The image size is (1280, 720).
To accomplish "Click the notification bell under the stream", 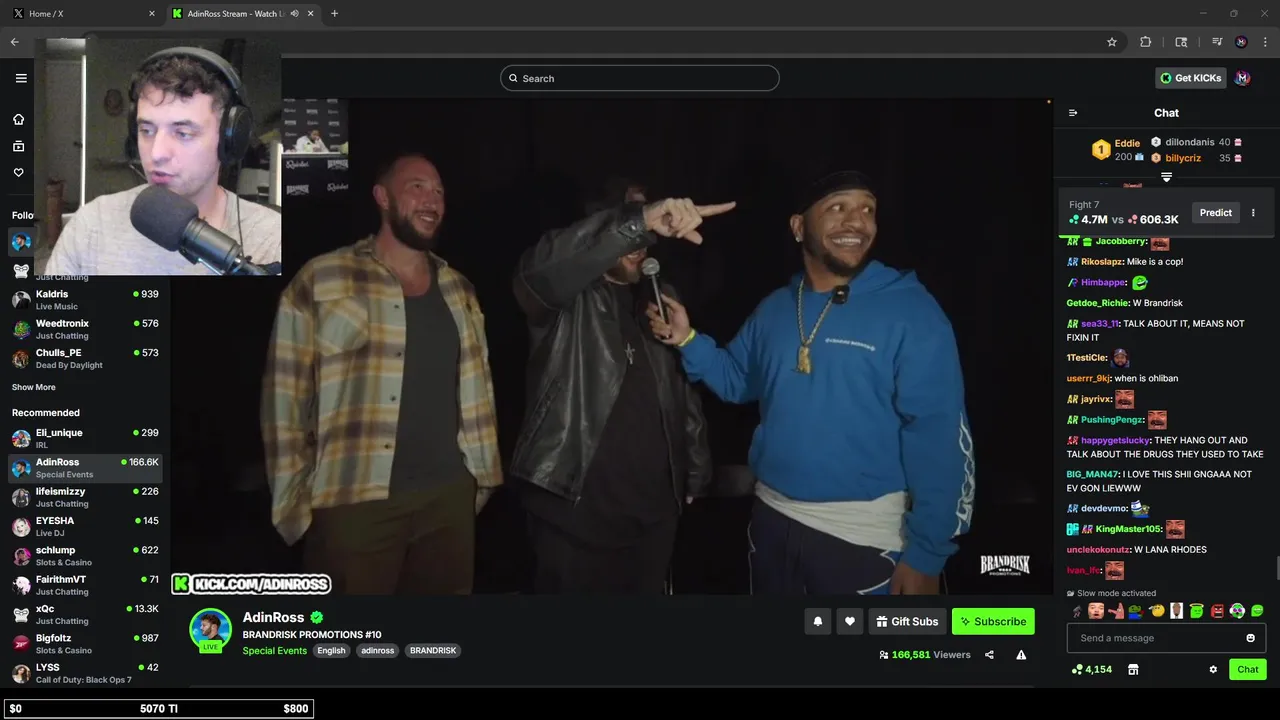I will 818,621.
